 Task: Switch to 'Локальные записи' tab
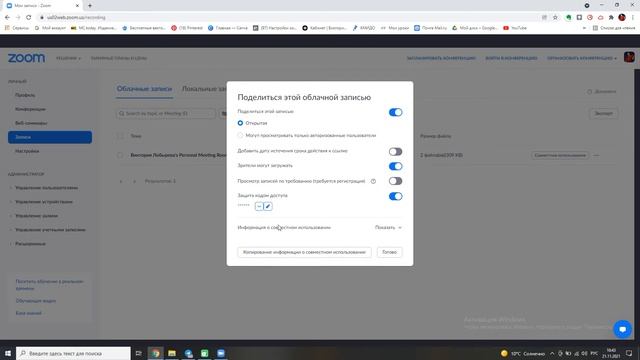coord(204,89)
